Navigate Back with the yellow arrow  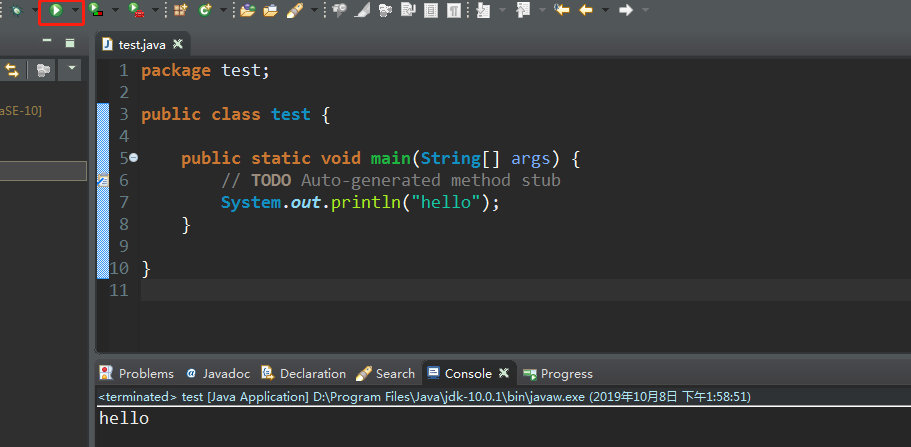586,10
